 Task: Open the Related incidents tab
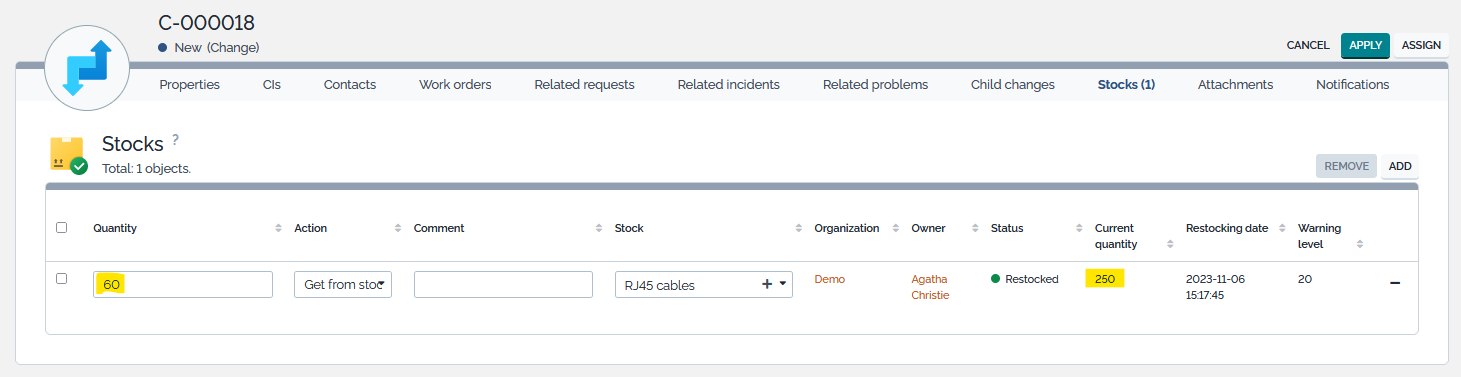(x=728, y=85)
